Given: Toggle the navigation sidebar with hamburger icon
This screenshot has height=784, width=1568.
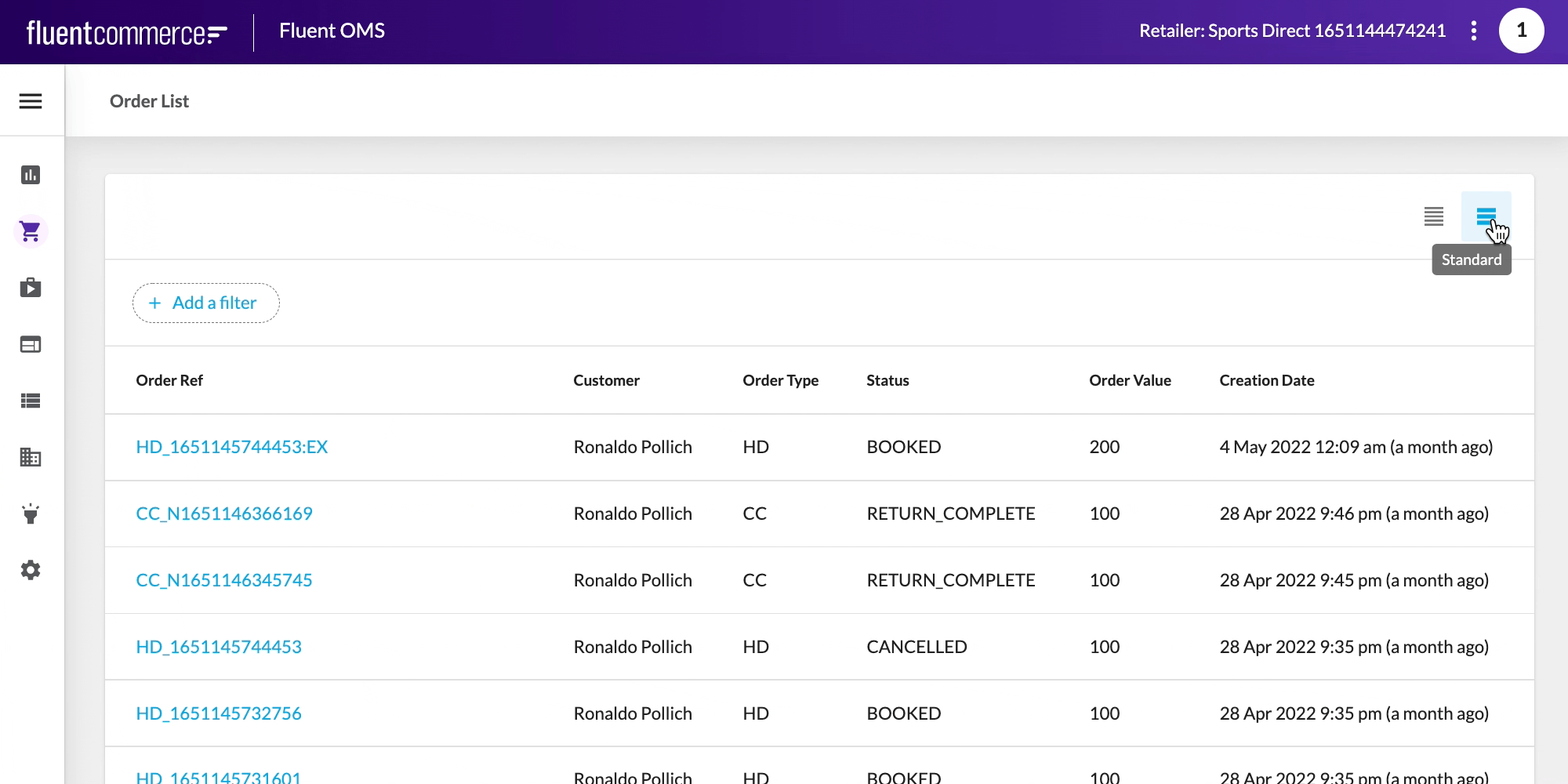Looking at the screenshot, I should point(31,101).
